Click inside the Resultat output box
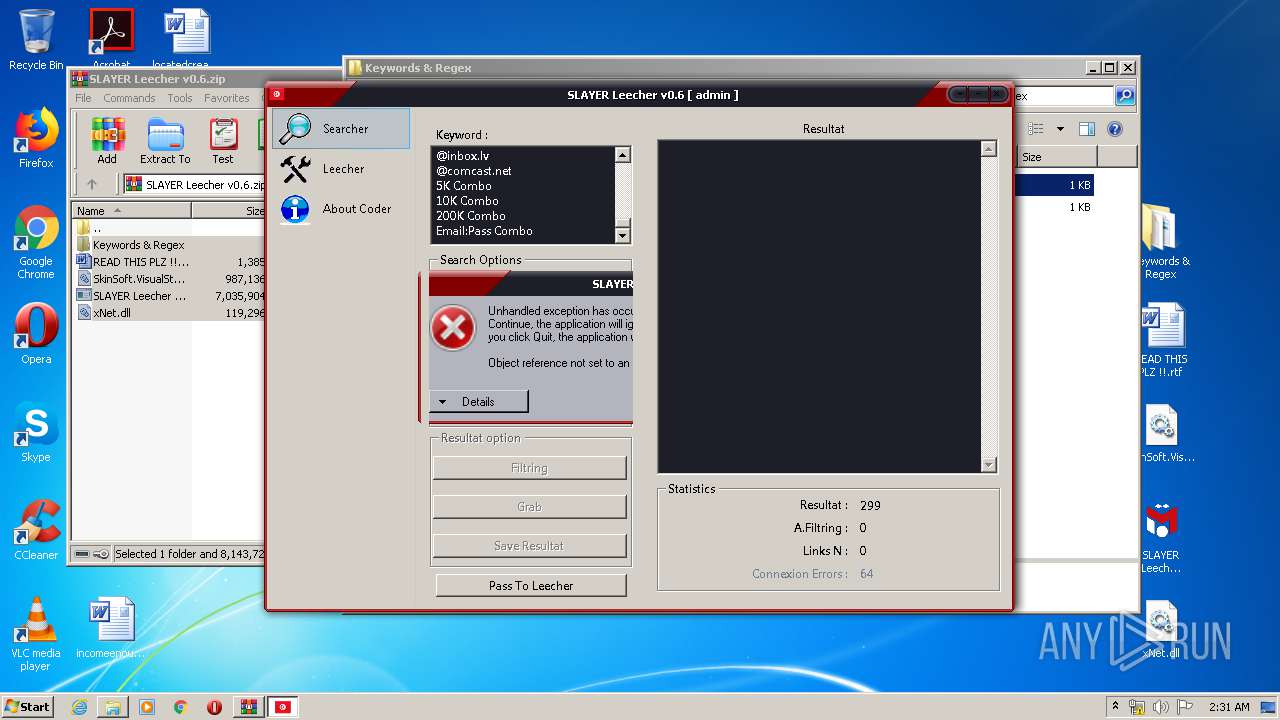This screenshot has width=1280, height=720. coord(819,306)
